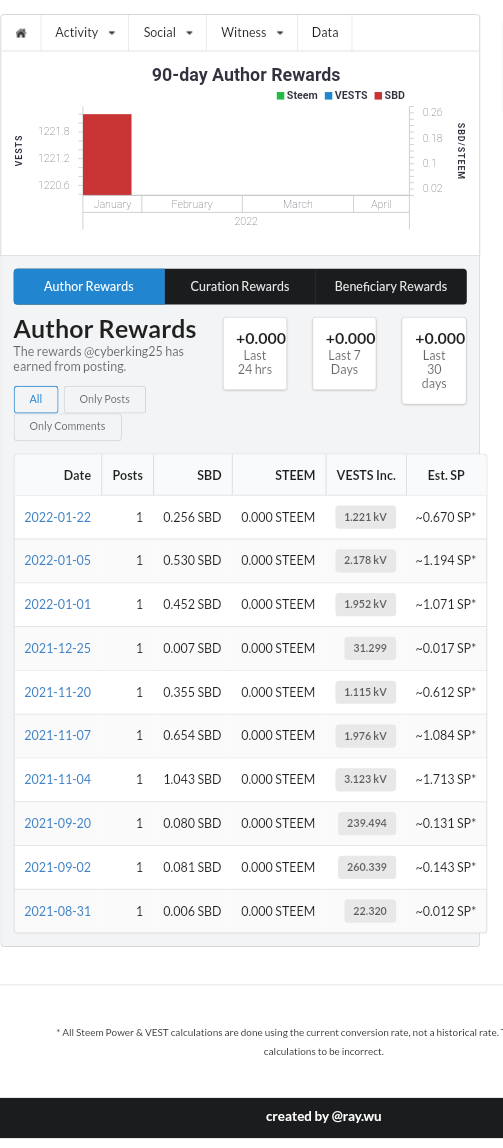The height and width of the screenshot is (1148, 503).
Task: Click the 1.043 SBD value
Action: (x=192, y=779)
